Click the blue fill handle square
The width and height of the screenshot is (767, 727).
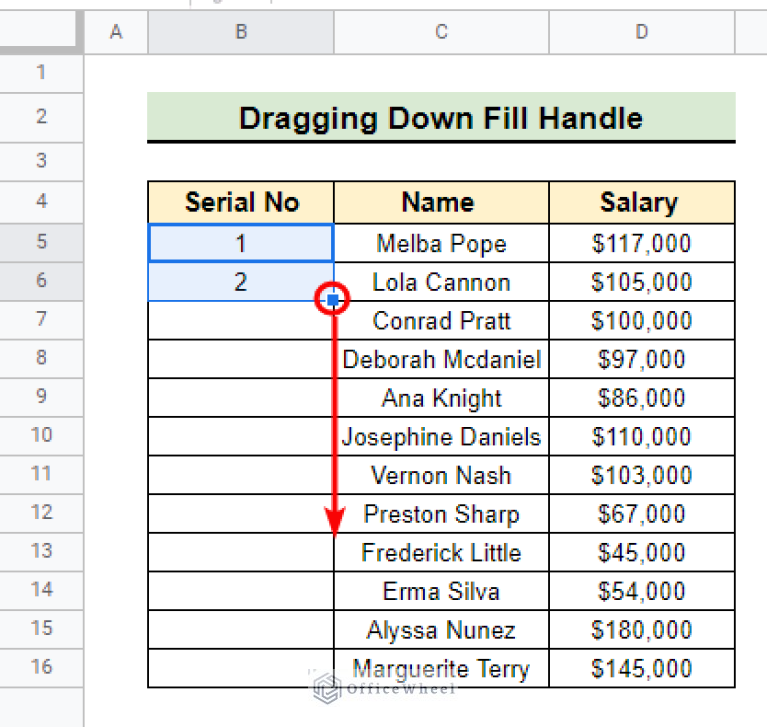pos(333,299)
